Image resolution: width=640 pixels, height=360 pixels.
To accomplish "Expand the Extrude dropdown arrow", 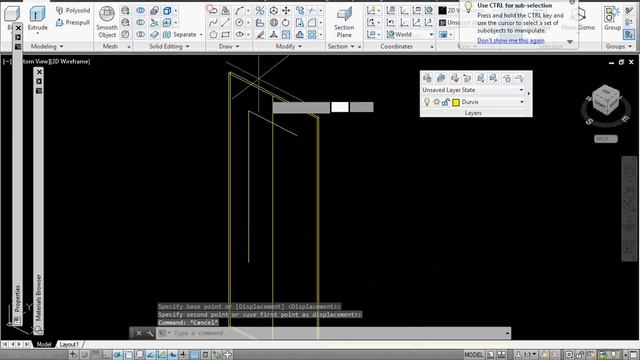I will [x=38, y=33].
